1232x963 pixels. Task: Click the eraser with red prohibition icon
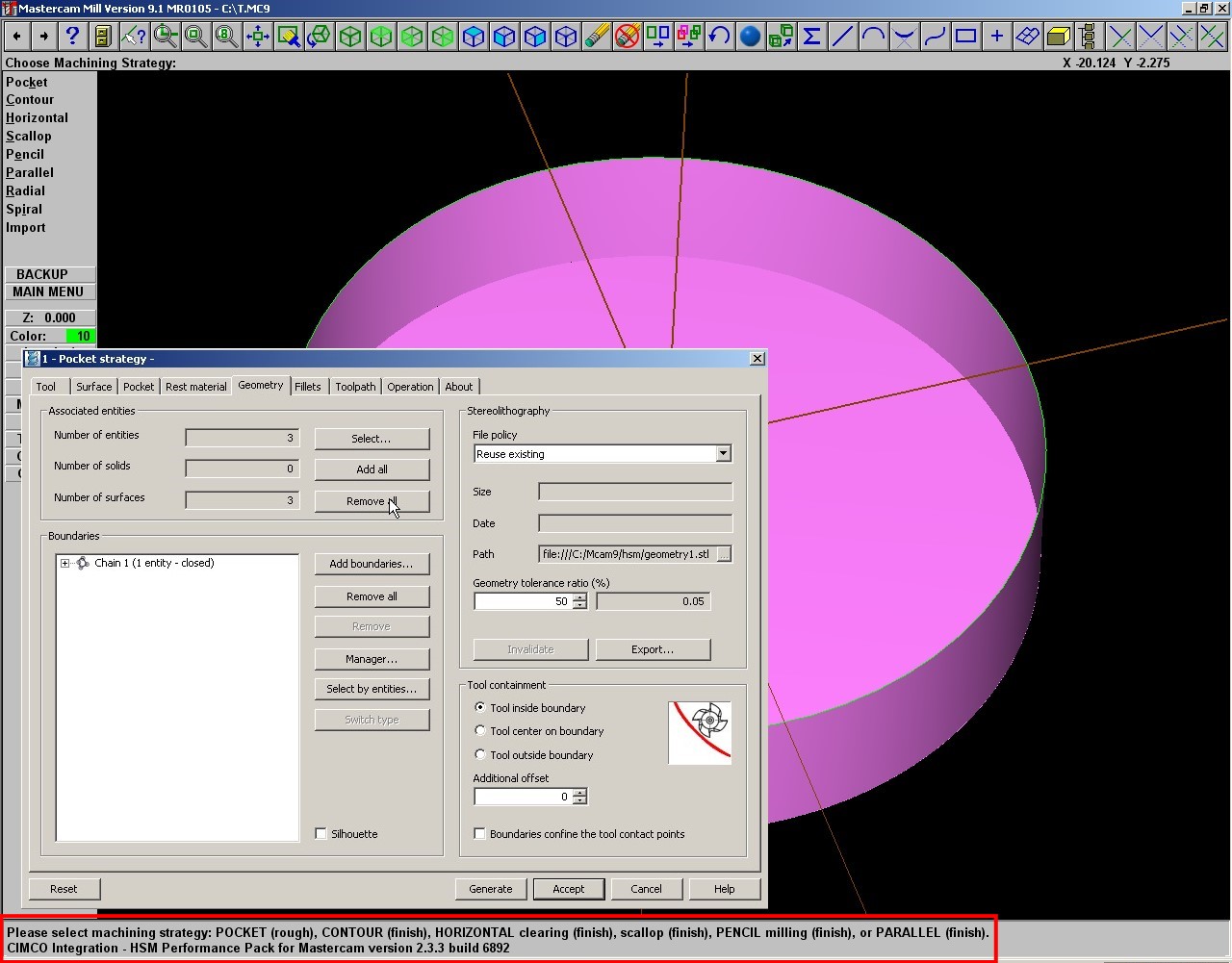[627, 37]
